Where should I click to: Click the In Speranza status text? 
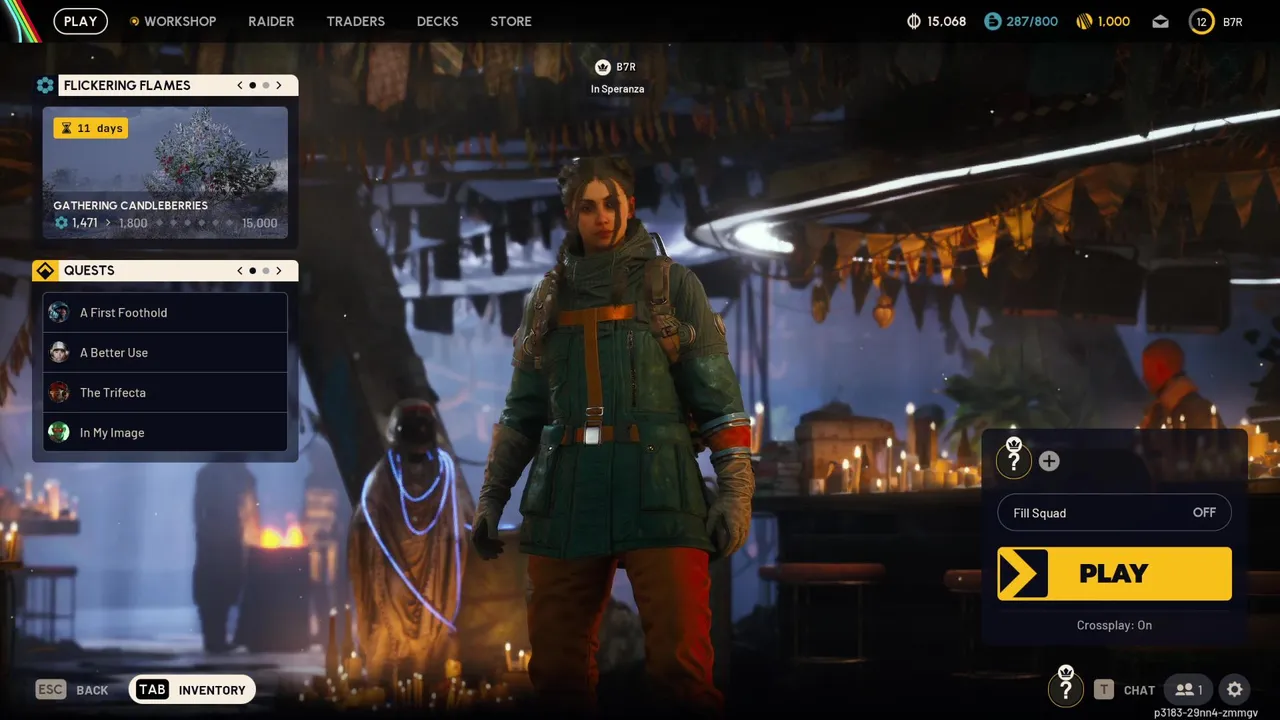(617, 89)
